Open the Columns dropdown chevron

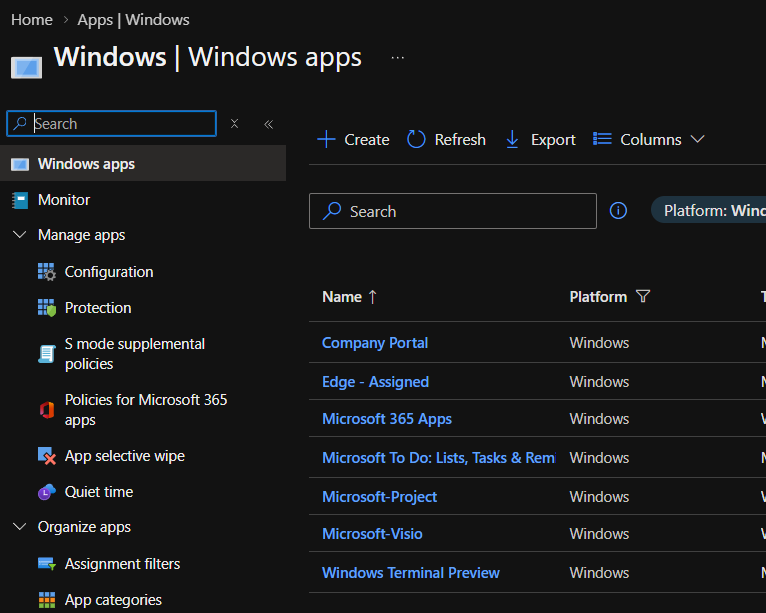click(698, 139)
